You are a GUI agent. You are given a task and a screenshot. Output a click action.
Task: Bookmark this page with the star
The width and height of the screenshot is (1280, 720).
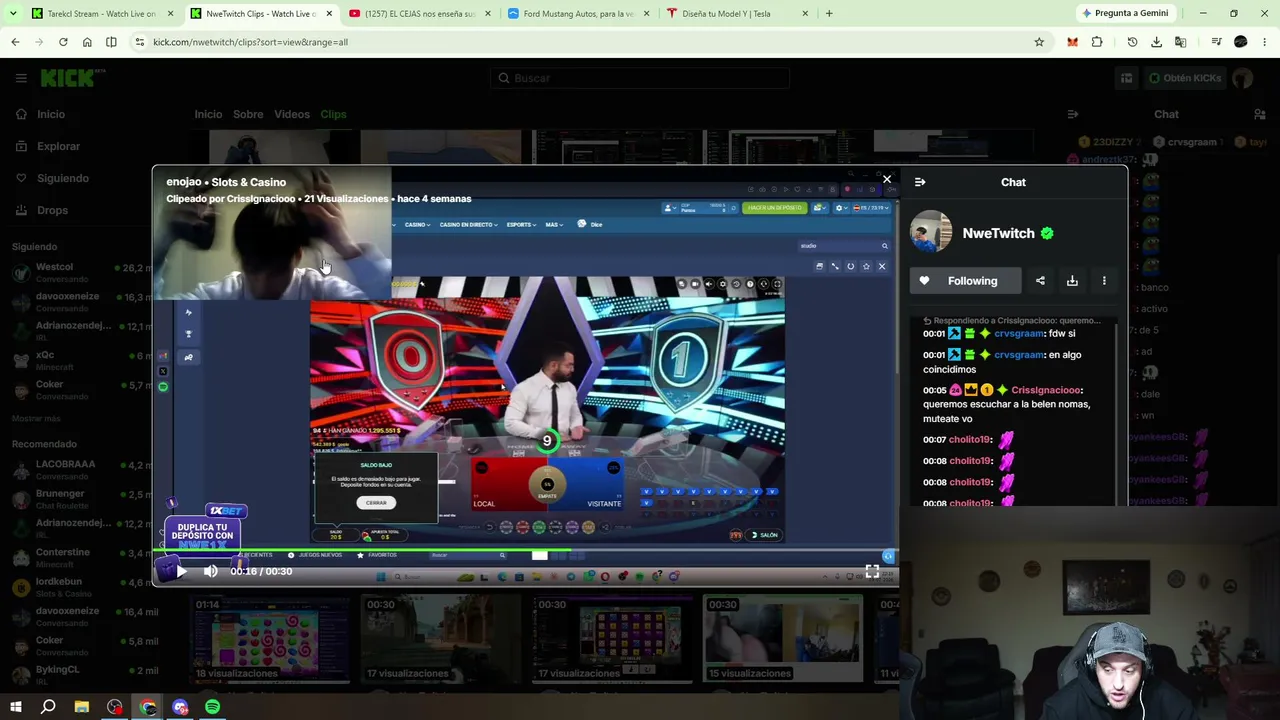(x=1039, y=42)
